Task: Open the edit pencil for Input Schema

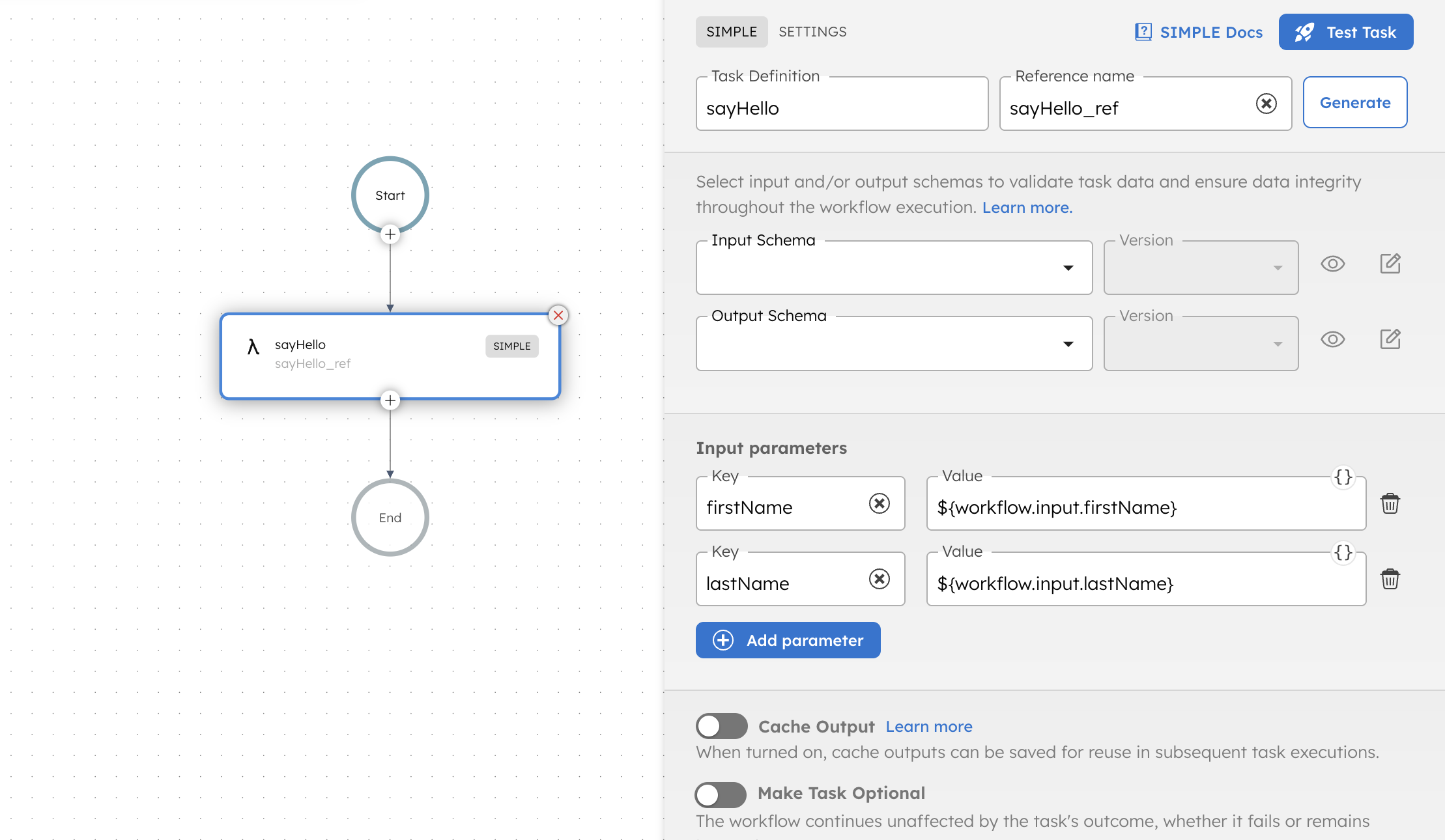Action: click(1390, 264)
